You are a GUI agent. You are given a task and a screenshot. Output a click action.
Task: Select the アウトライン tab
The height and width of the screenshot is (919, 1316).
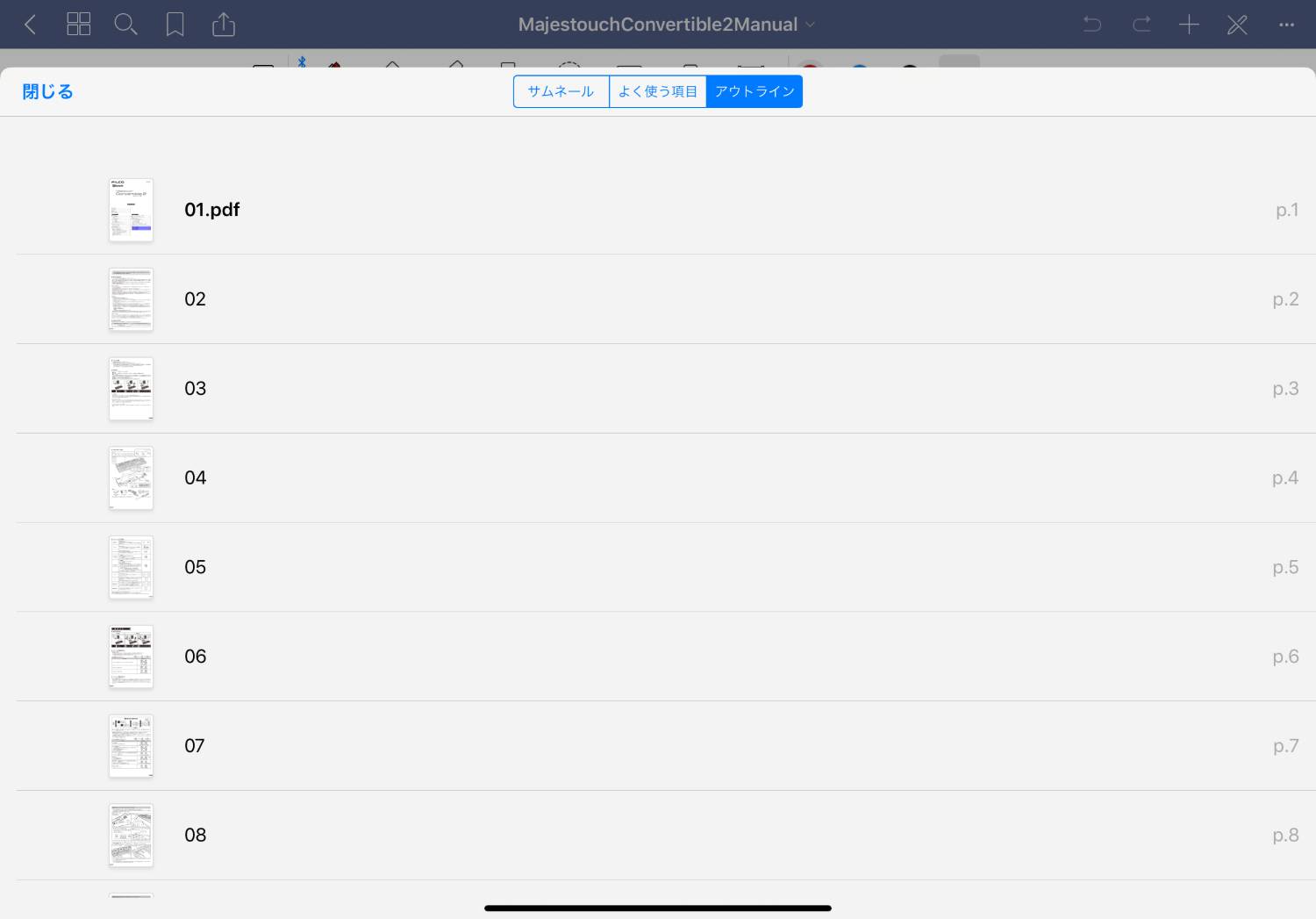tap(755, 91)
